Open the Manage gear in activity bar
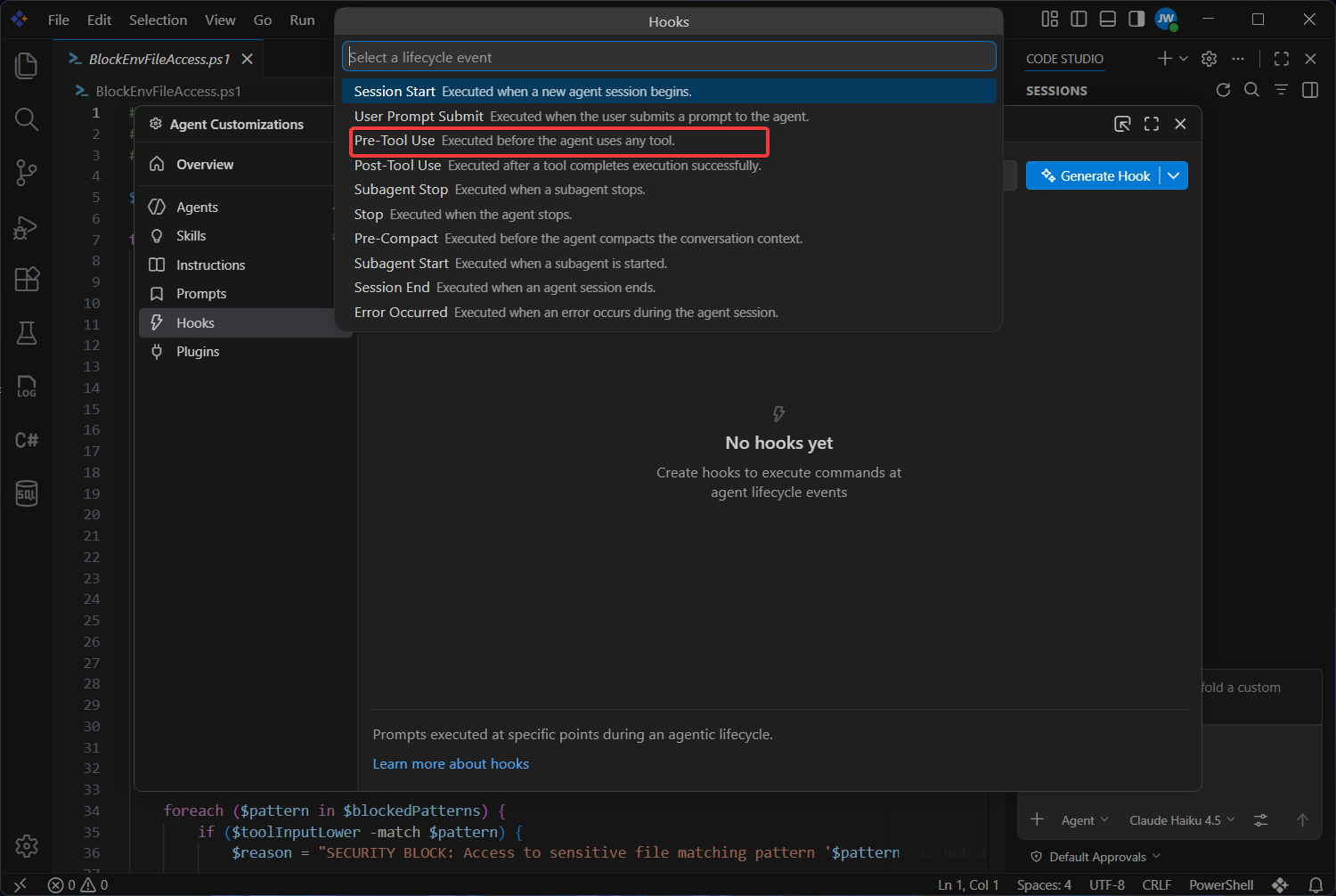The image size is (1336, 896). tap(27, 845)
